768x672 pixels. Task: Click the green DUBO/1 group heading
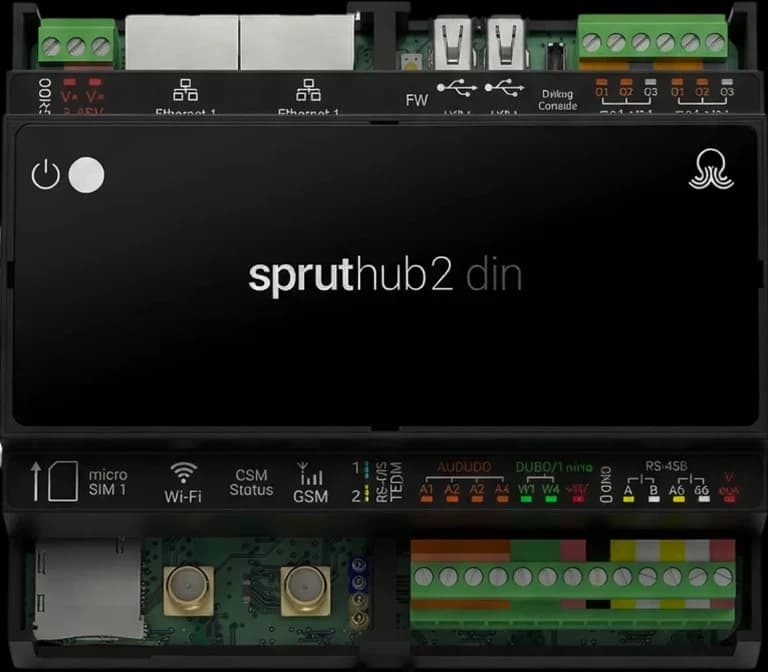coord(553,467)
